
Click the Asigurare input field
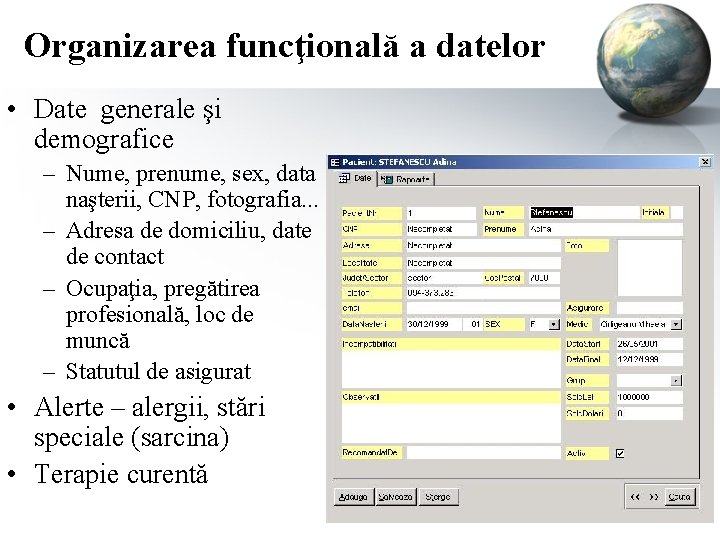[649, 308]
